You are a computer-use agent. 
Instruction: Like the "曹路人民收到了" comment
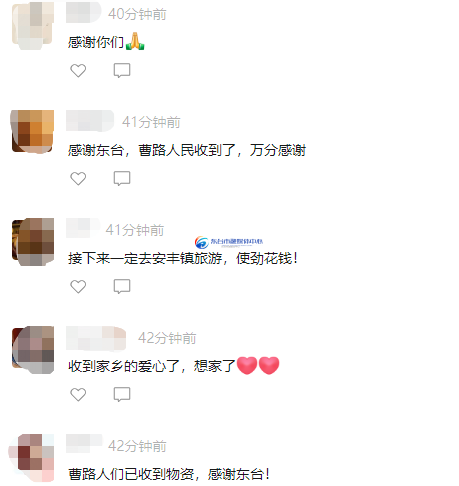(x=78, y=178)
